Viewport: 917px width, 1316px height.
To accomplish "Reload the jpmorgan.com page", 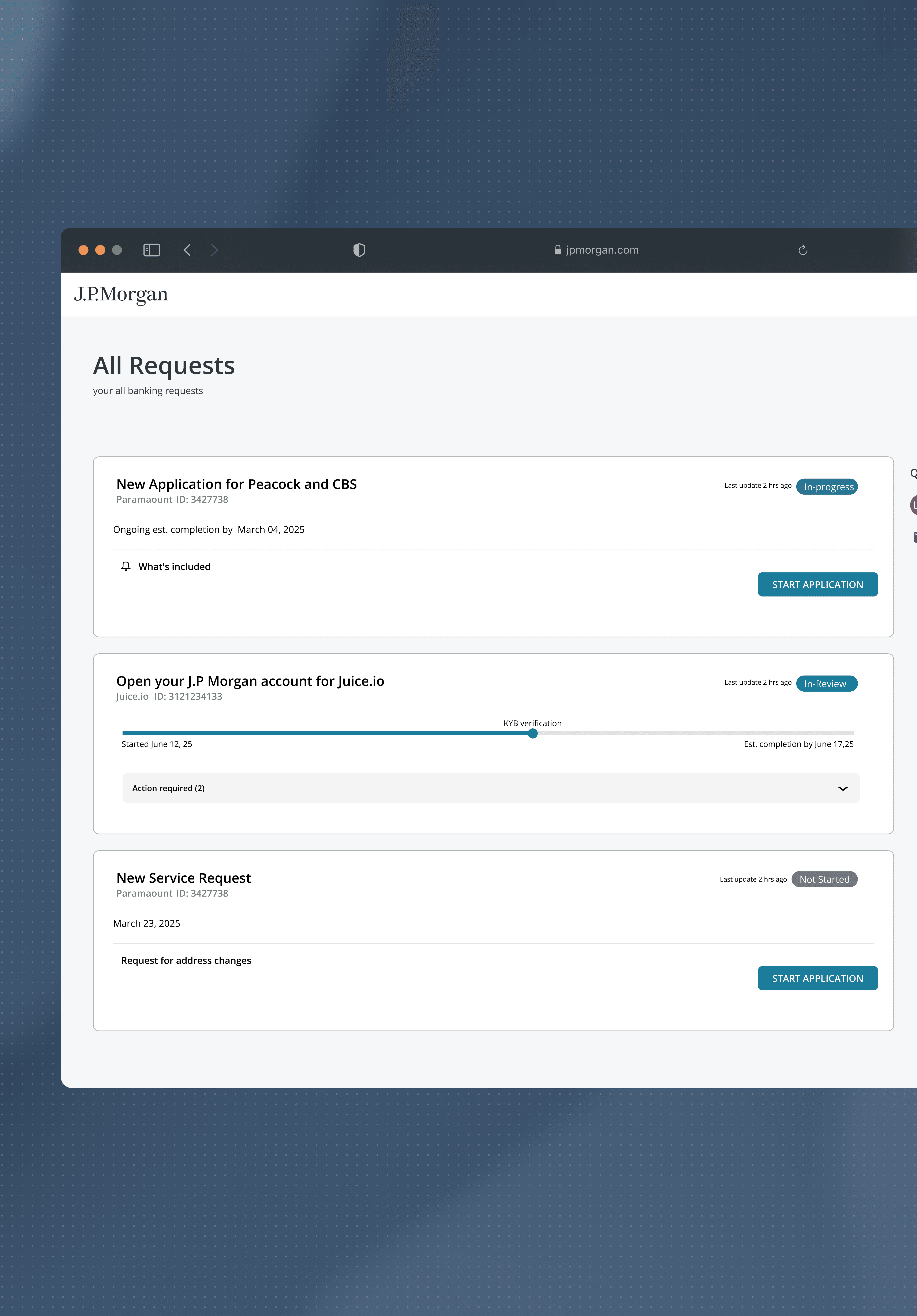I will (802, 250).
